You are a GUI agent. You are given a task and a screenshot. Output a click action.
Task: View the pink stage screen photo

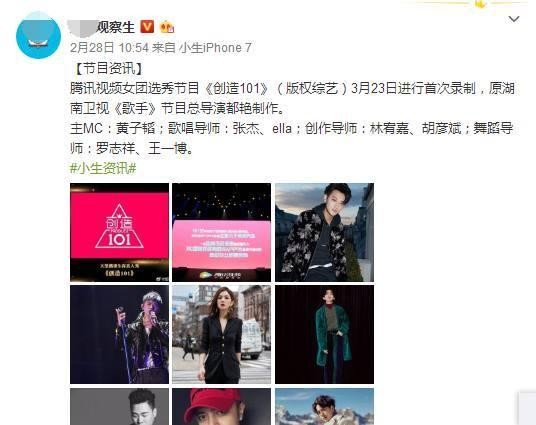point(222,233)
